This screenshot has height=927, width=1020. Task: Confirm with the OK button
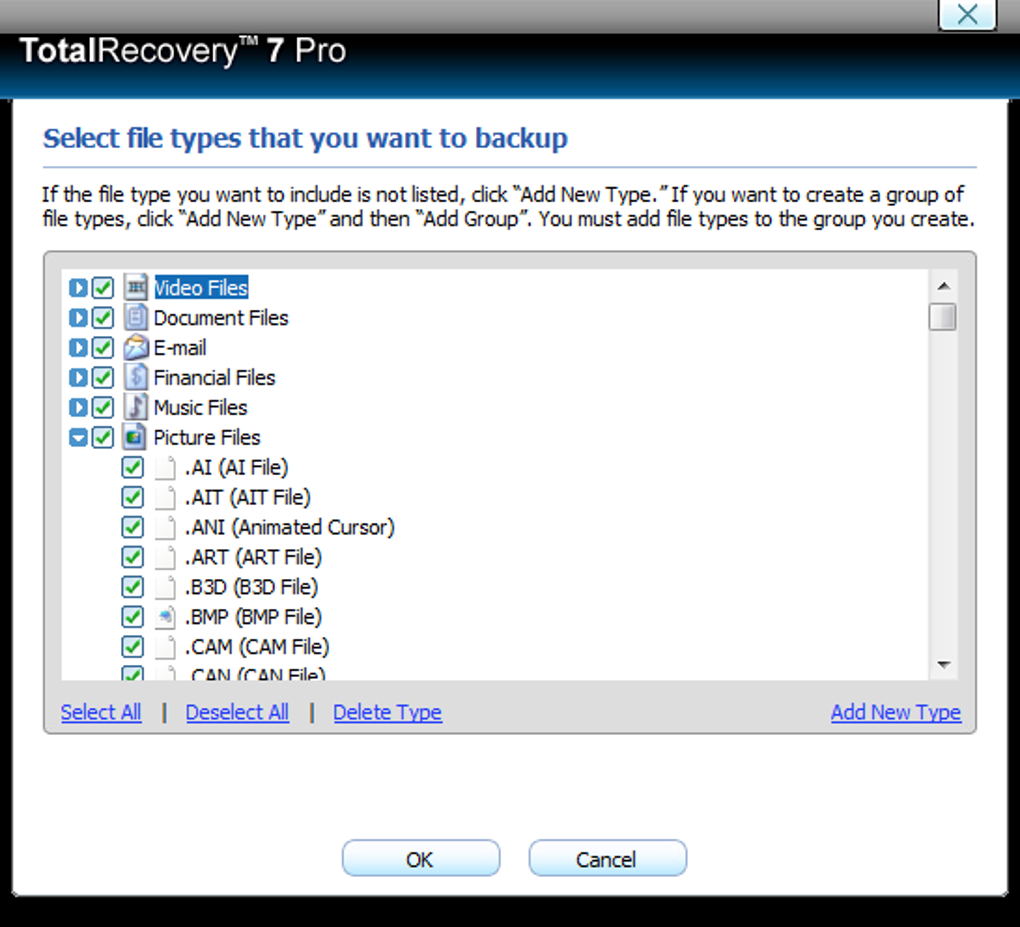click(421, 859)
